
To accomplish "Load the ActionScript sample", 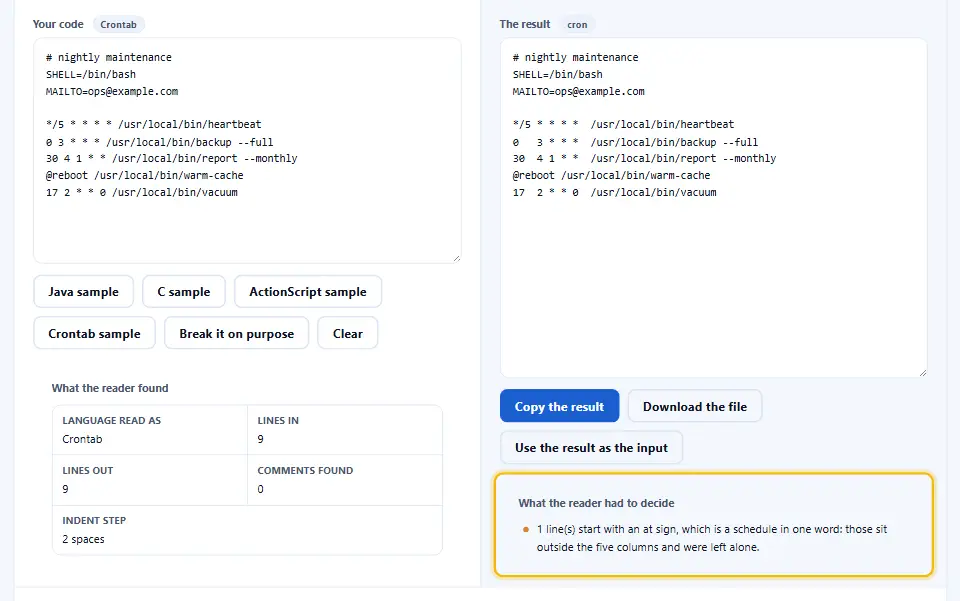I will pos(308,292).
